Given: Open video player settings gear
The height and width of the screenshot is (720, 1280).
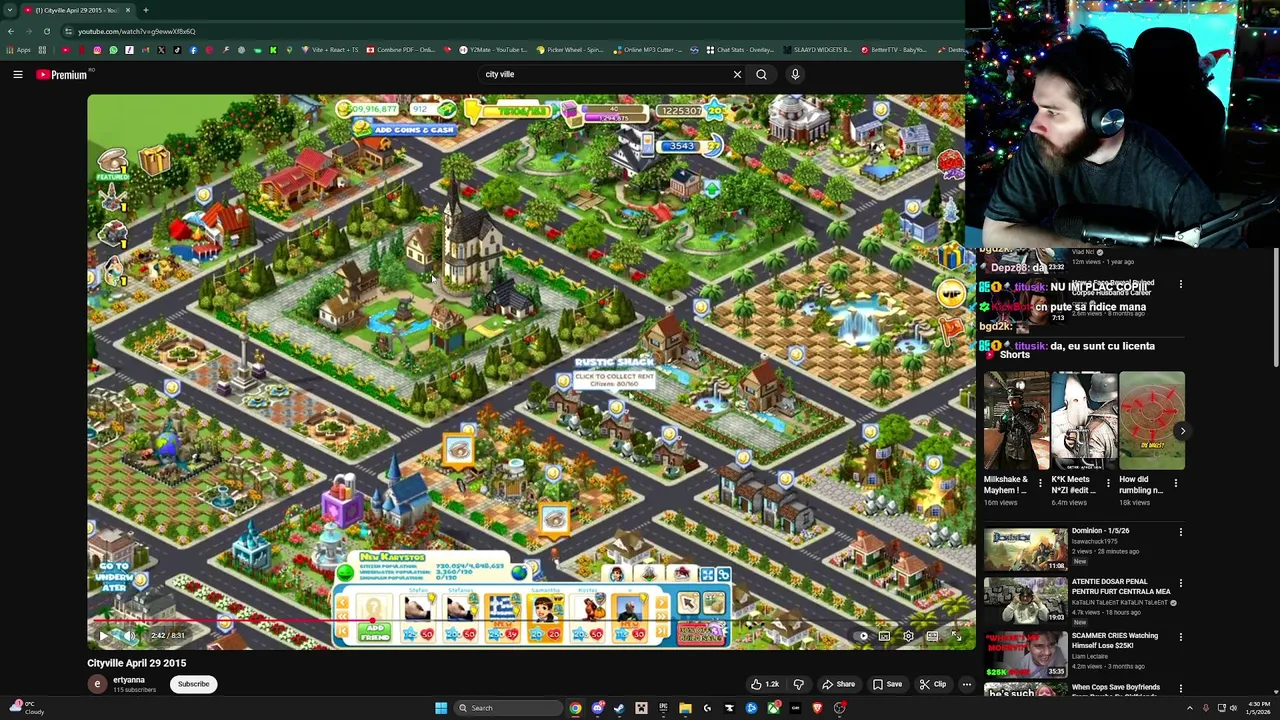Looking at the screenshot, I should click(908, 636).
